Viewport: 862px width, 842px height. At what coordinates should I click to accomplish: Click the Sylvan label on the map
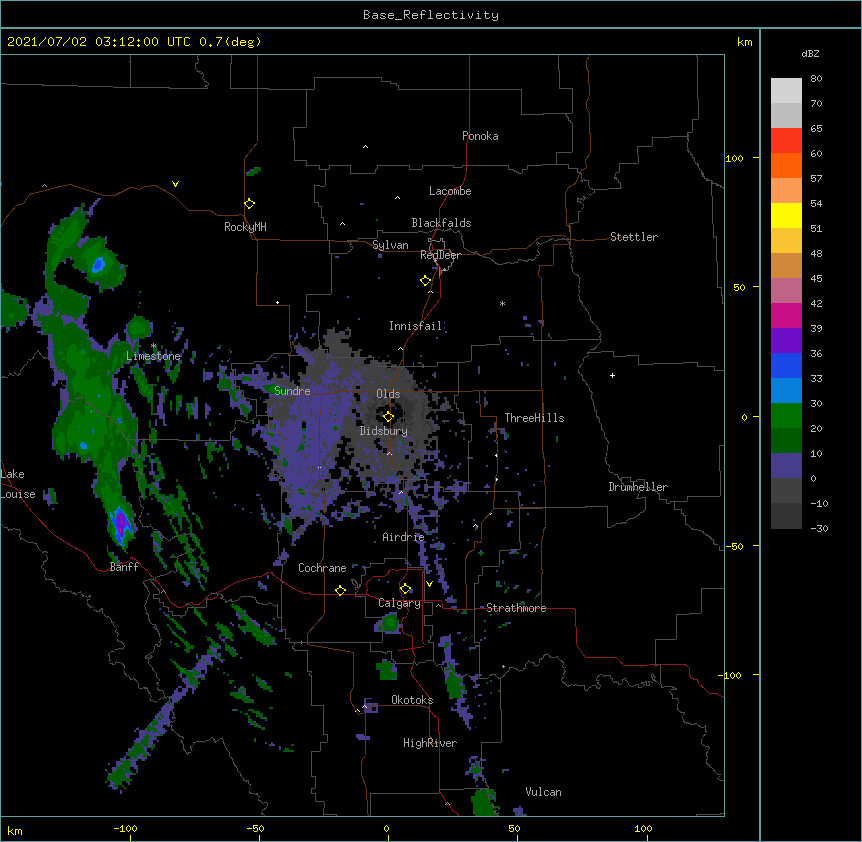390,245
